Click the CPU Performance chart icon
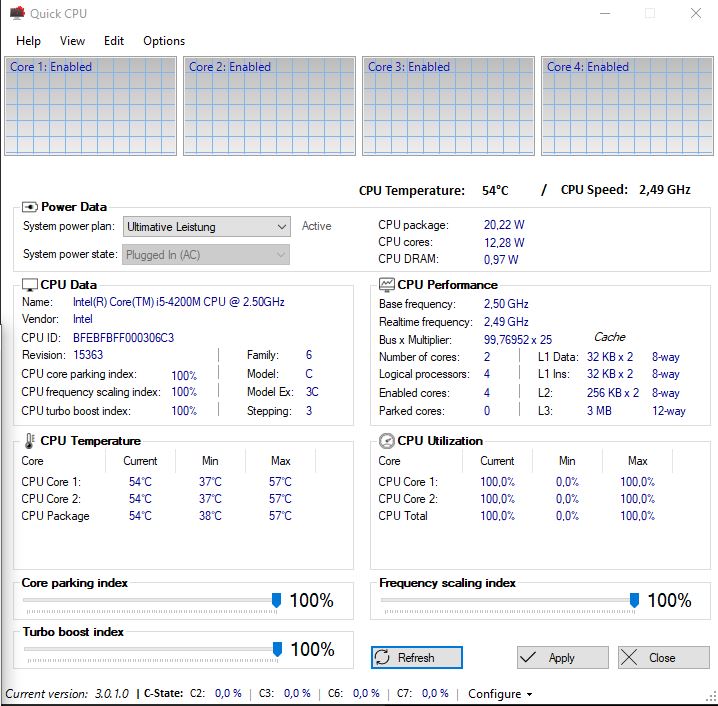Viewport: 718px width, 706px height. (386, 284)
